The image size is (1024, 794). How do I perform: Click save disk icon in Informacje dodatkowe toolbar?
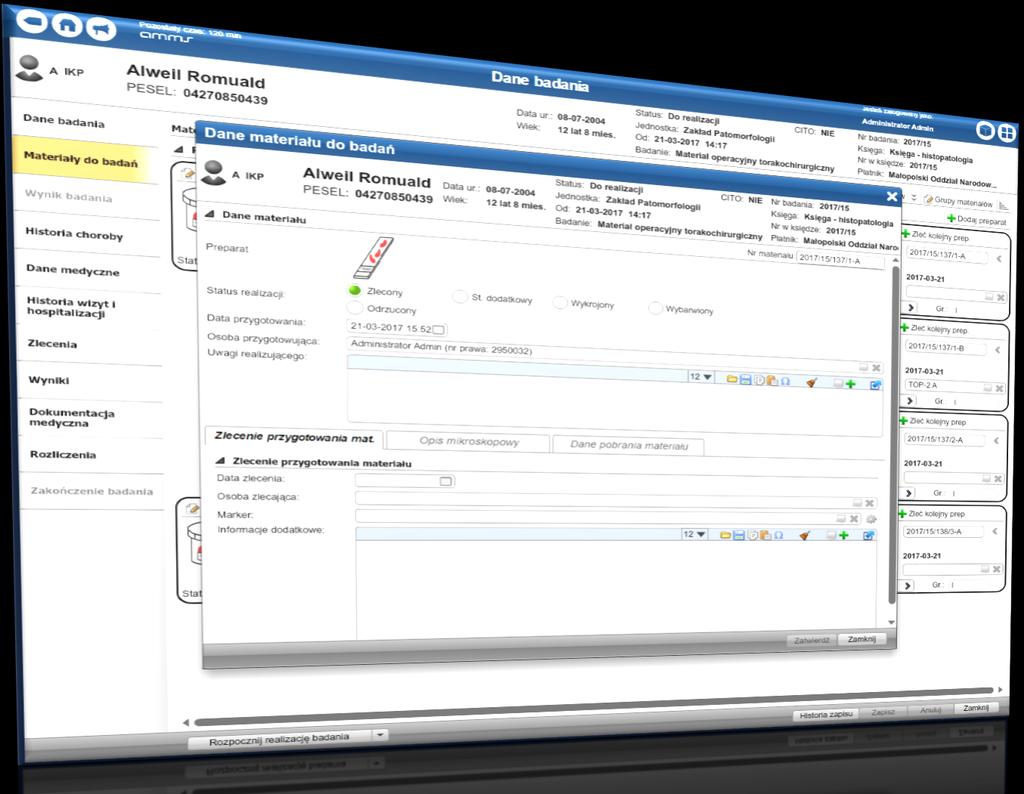click(739, 535)
